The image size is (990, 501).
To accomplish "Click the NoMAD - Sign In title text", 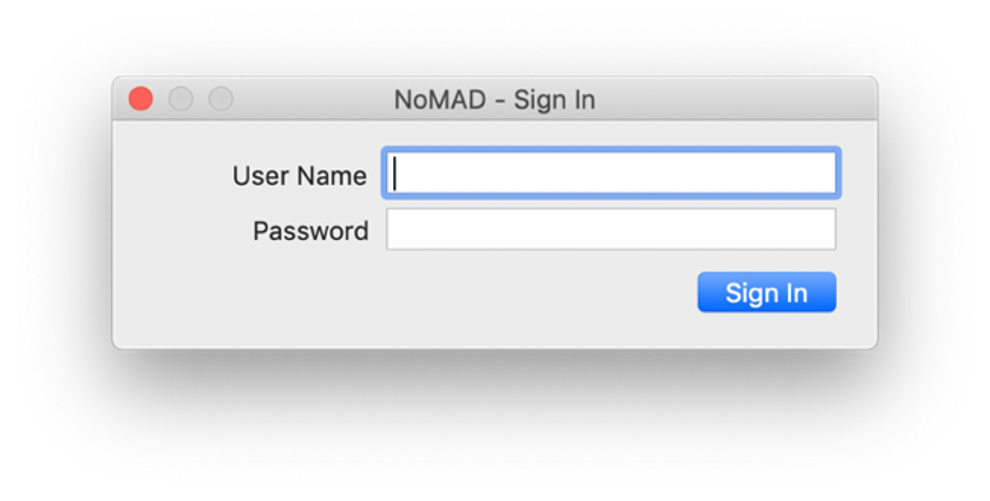I will (494, 99).
